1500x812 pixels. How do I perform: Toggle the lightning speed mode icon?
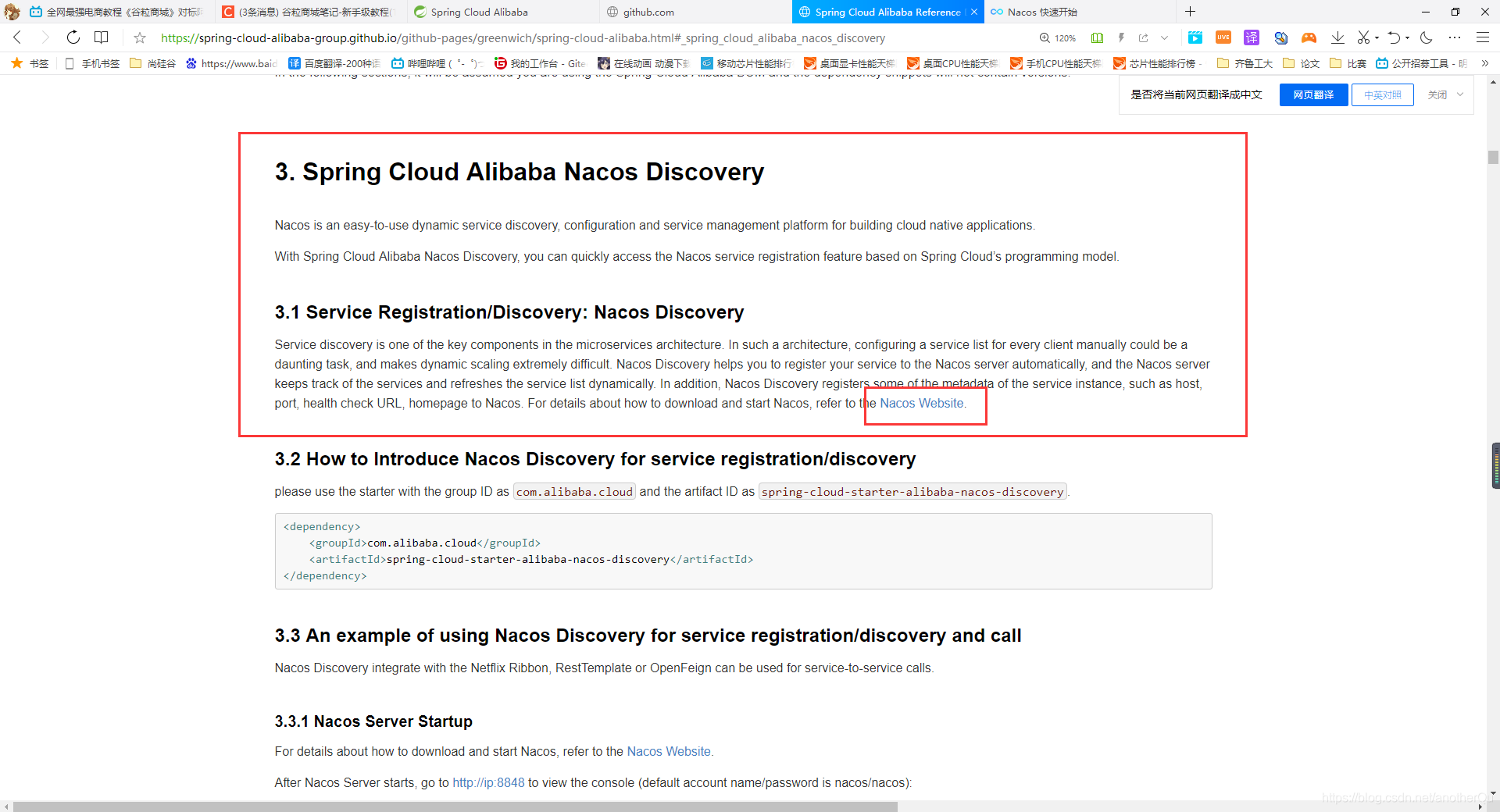tap(1121, 37)
